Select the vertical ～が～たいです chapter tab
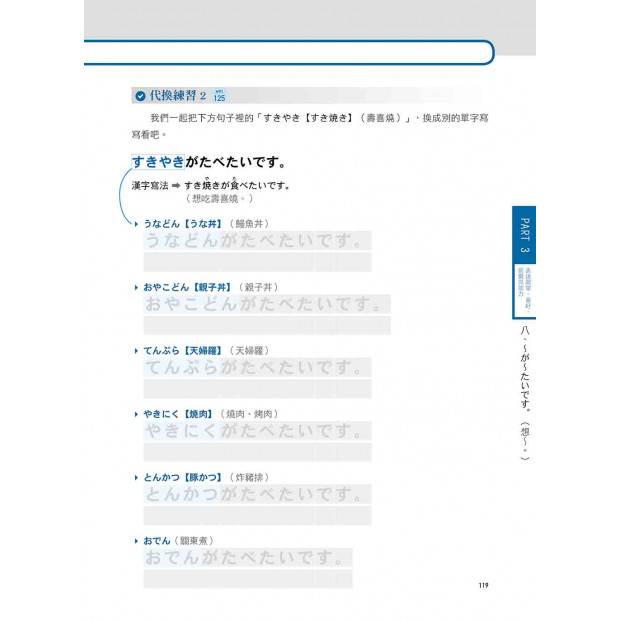 coord(525,393)
